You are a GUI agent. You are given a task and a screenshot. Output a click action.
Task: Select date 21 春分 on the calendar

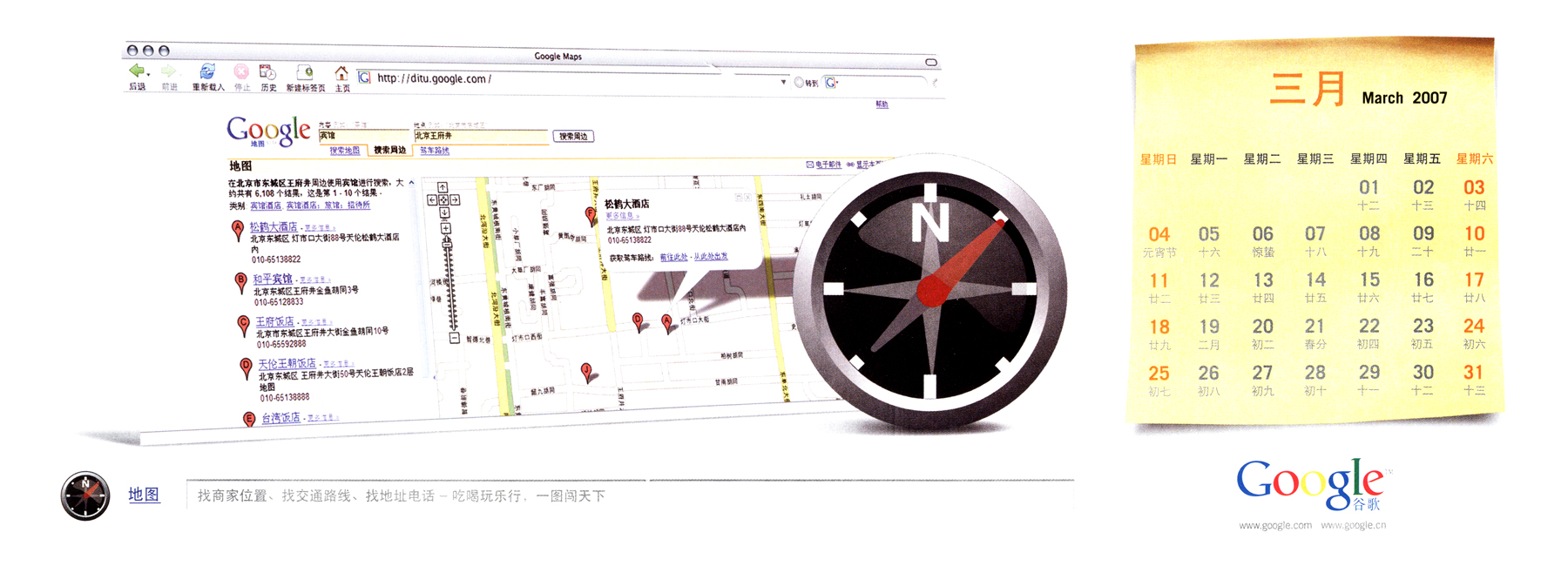(1315, 333)
